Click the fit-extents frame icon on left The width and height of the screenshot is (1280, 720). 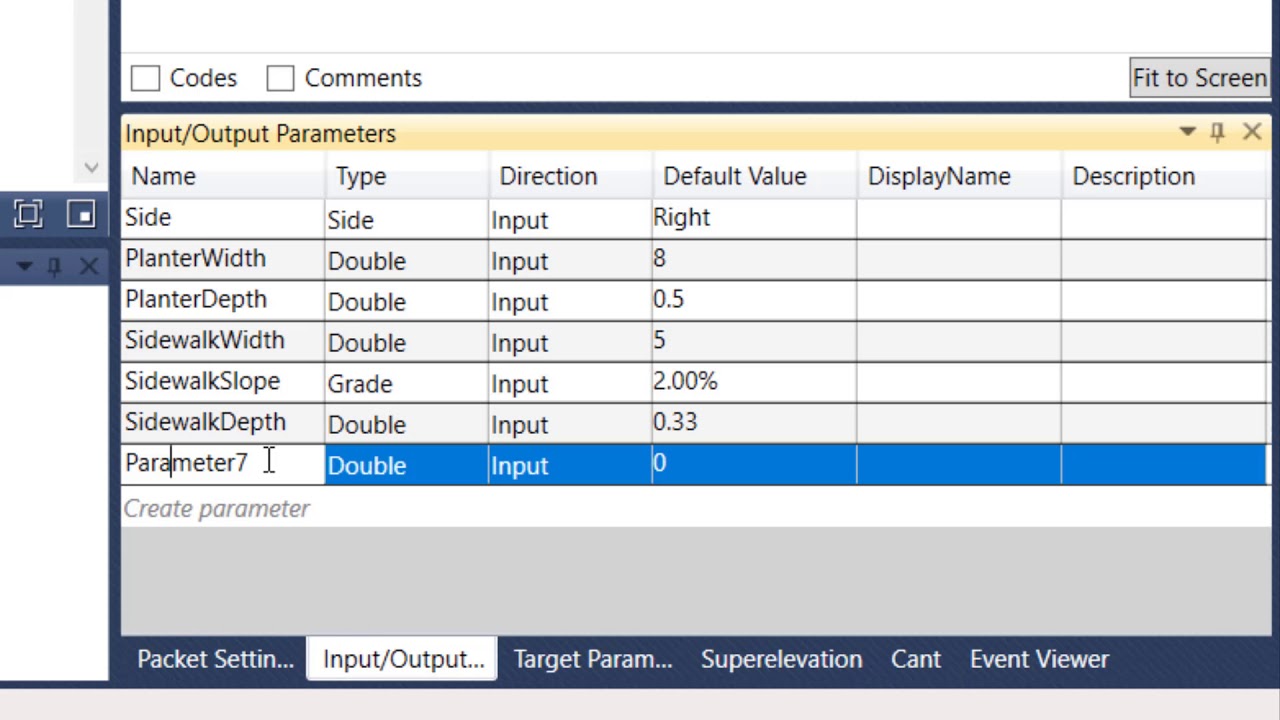point(28,214)
